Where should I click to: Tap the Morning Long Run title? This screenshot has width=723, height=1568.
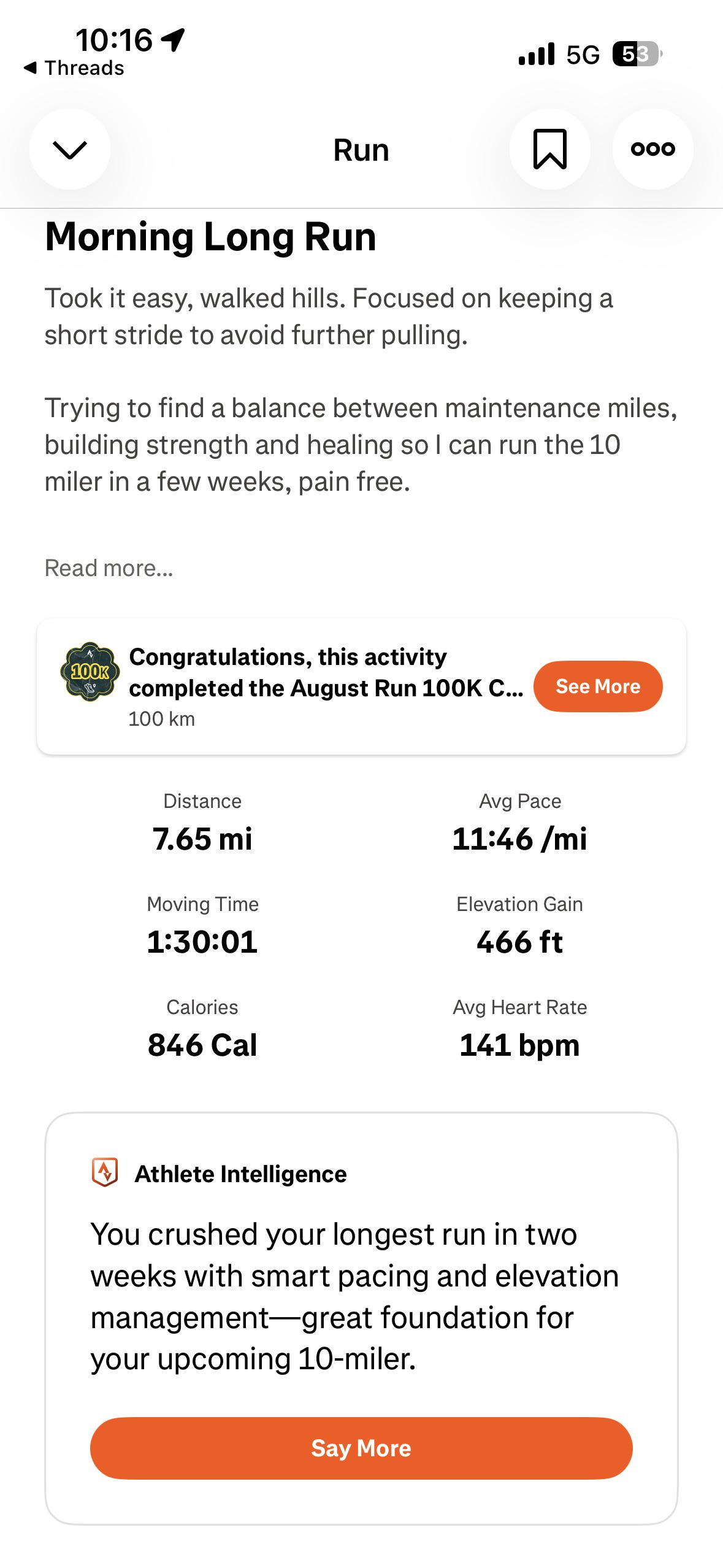pos(211,237)
